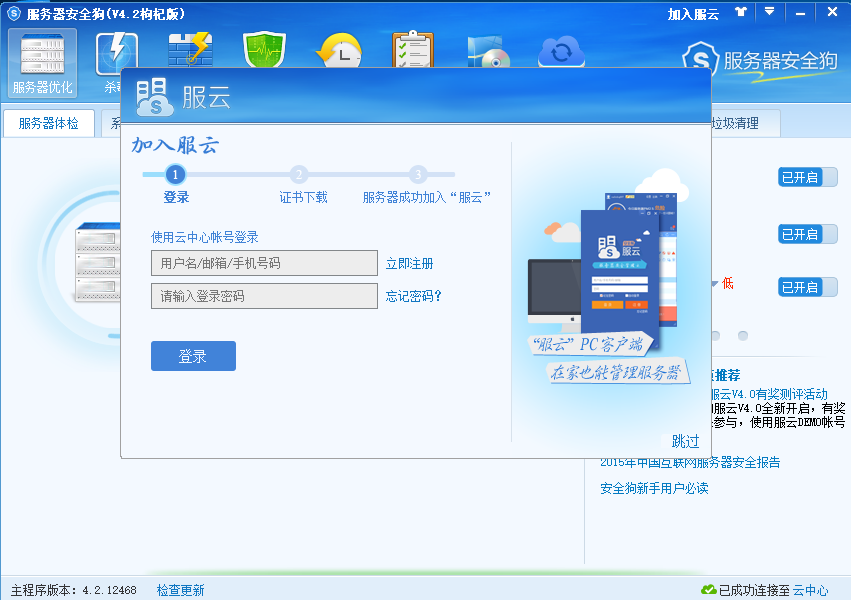This screenshot has height=600, width=851.
Task: Open the title bar dropdown arrow menu
Action: [x=769, y=12]
